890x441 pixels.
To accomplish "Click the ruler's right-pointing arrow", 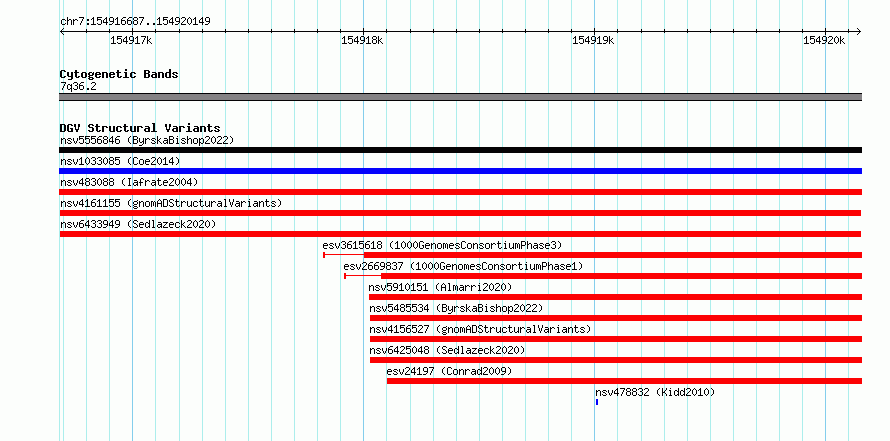I will click(x=858, y=31).
